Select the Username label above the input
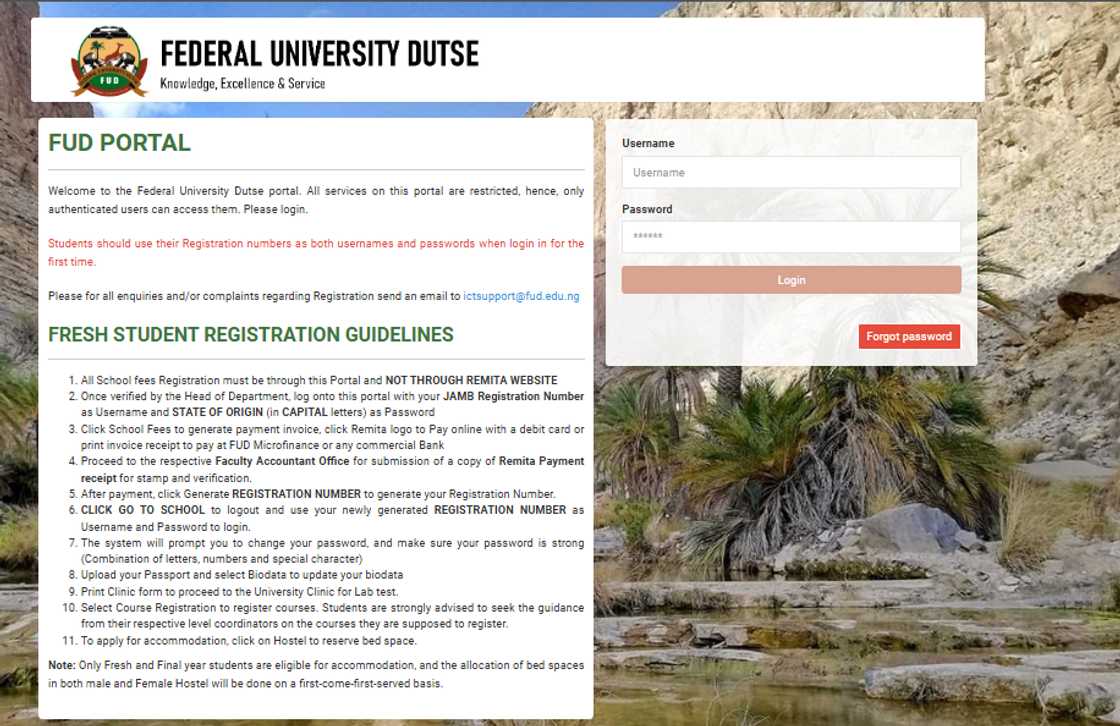Image resolution: width=1120 pixels, height=726 pixels. [649, 143]
